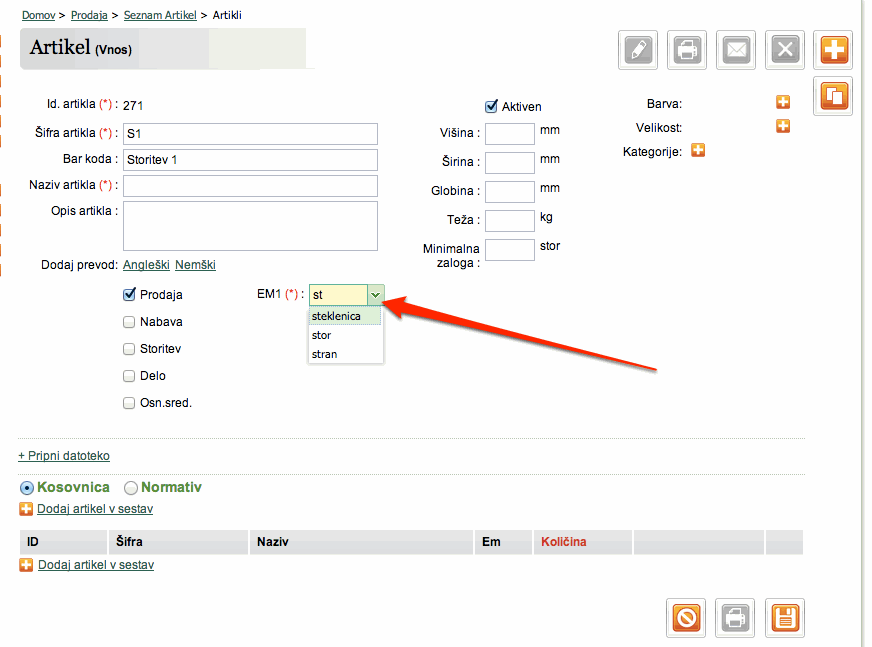This screenshot has height=647, width=872.
Task: Click the bottom printer icon
Action: [735, 618]
